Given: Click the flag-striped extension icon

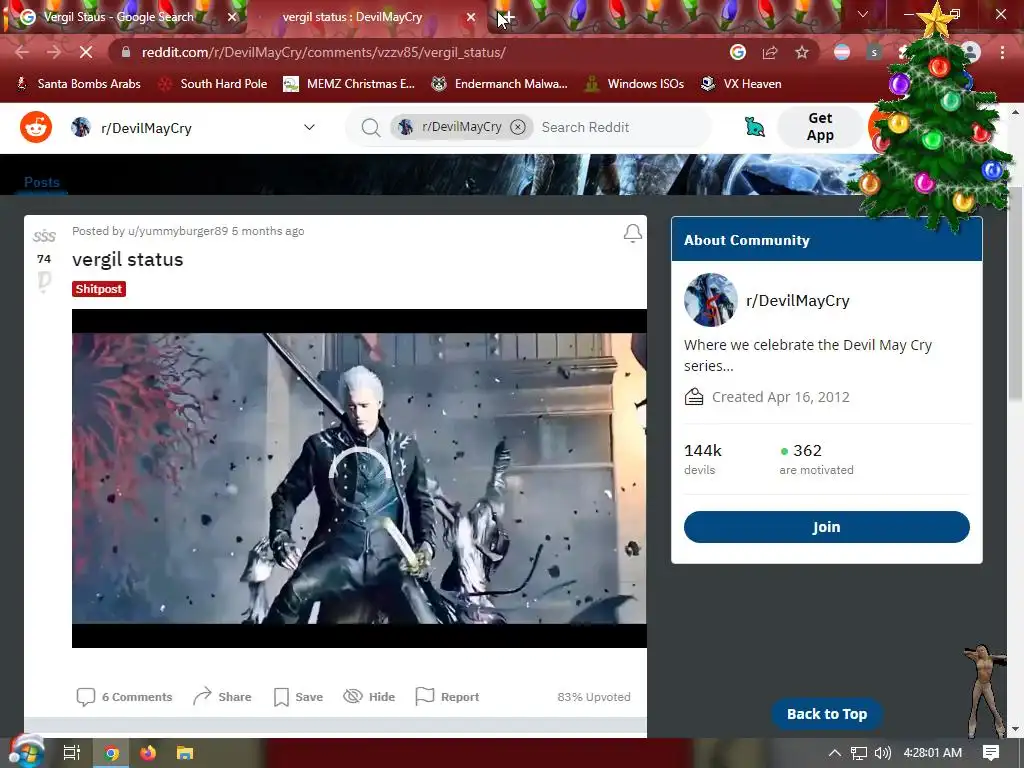Looking at the screenshot, I should pyautogui.click(x=842, y=52).
